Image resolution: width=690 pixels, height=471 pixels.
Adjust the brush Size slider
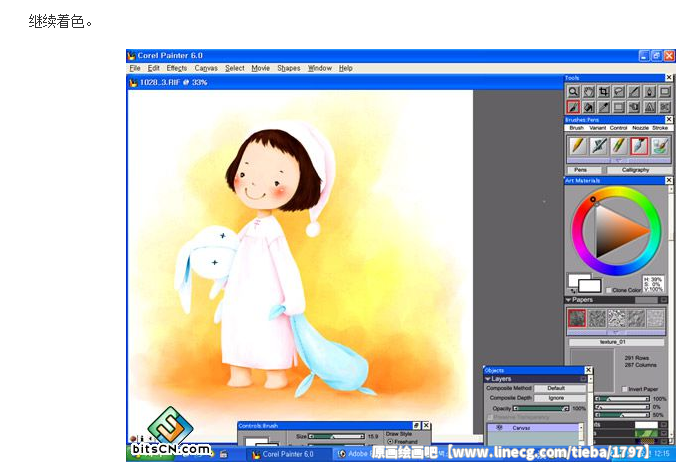[337, 436]
